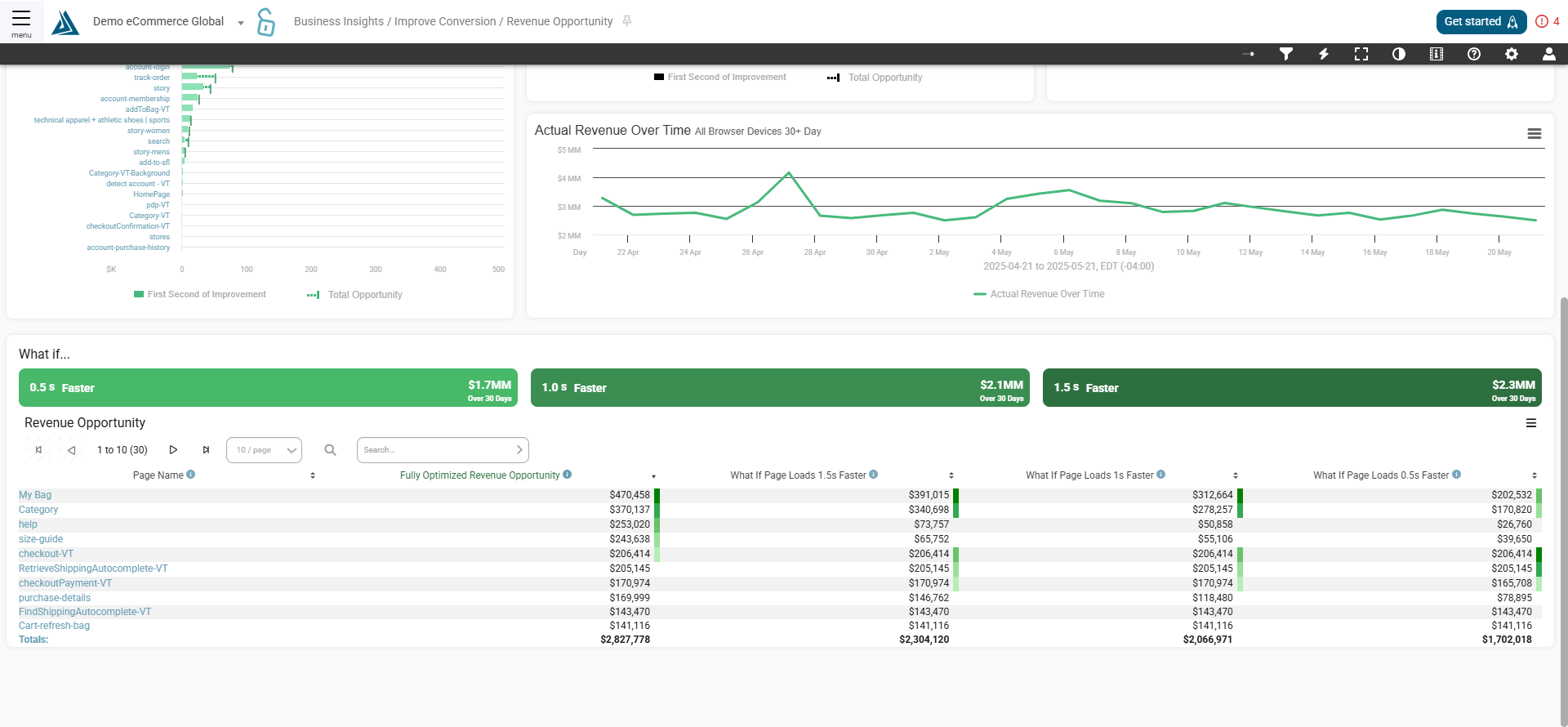Open the Category page link

[38, 510]
